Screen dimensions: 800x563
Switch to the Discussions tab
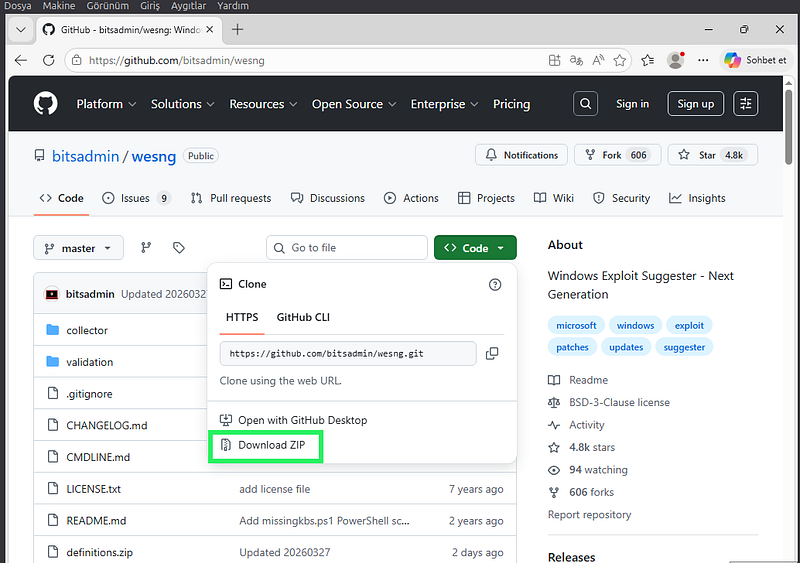(x=328, y=198)
